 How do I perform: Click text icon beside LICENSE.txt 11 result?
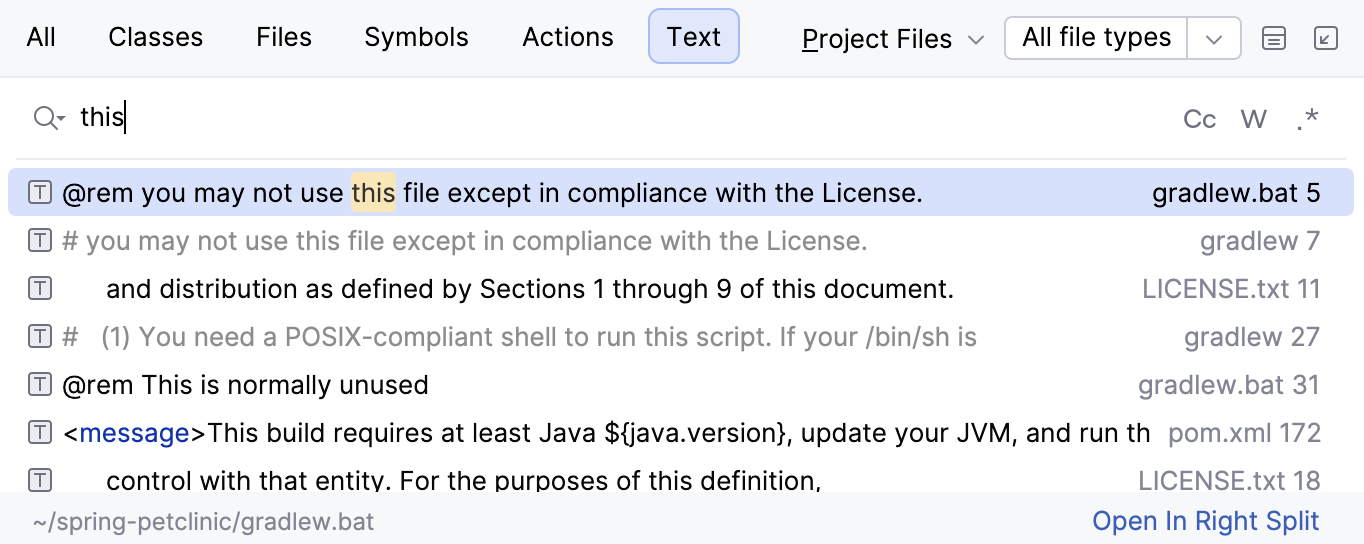tap(39, 288)
